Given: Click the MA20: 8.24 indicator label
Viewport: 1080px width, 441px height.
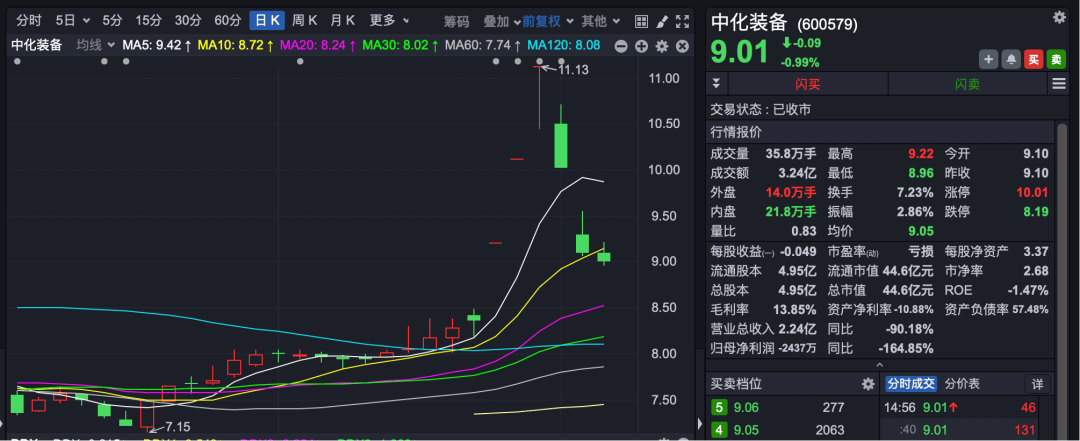Looking at the screenshot, I should tap(318, 46).
